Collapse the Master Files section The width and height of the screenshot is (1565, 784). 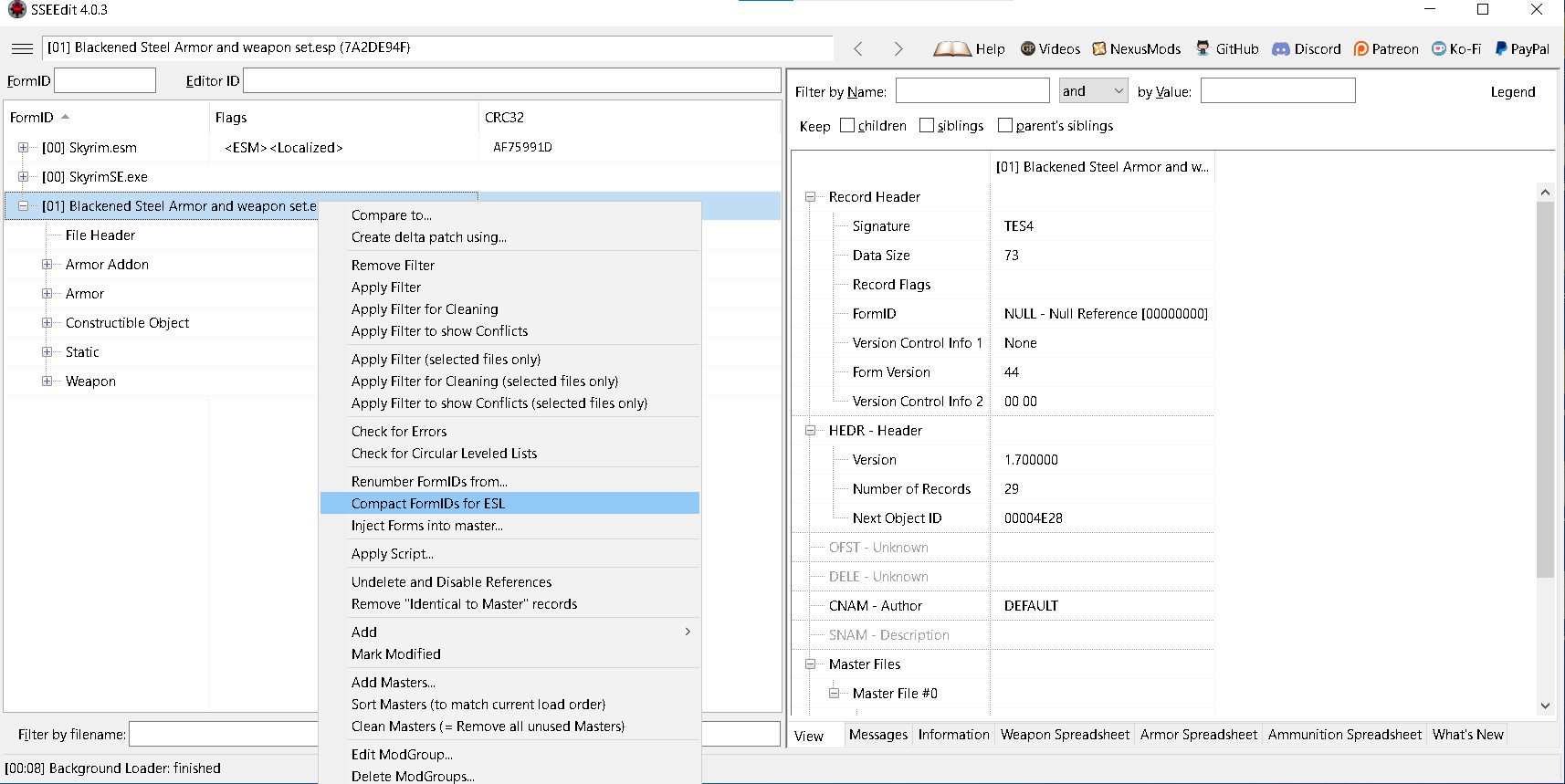tap(810, 664)
